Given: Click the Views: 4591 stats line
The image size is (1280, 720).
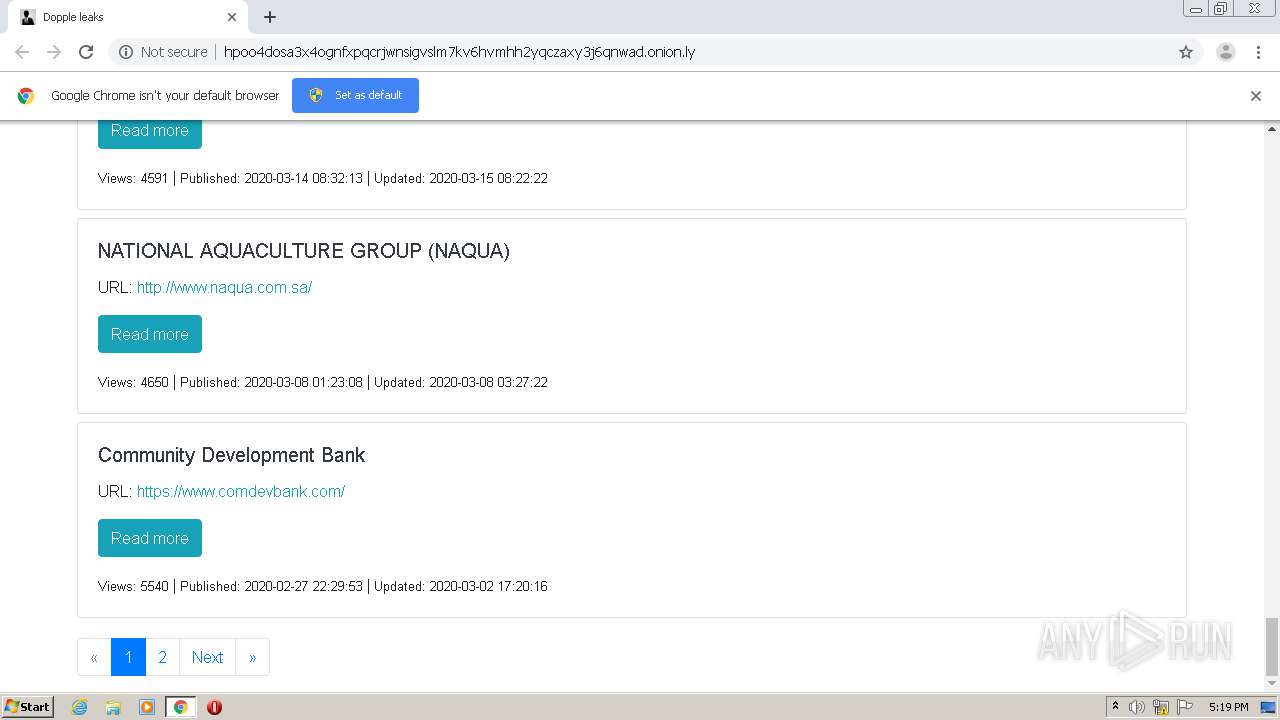Looking at the screenshot, I should (x=323, y=178).
